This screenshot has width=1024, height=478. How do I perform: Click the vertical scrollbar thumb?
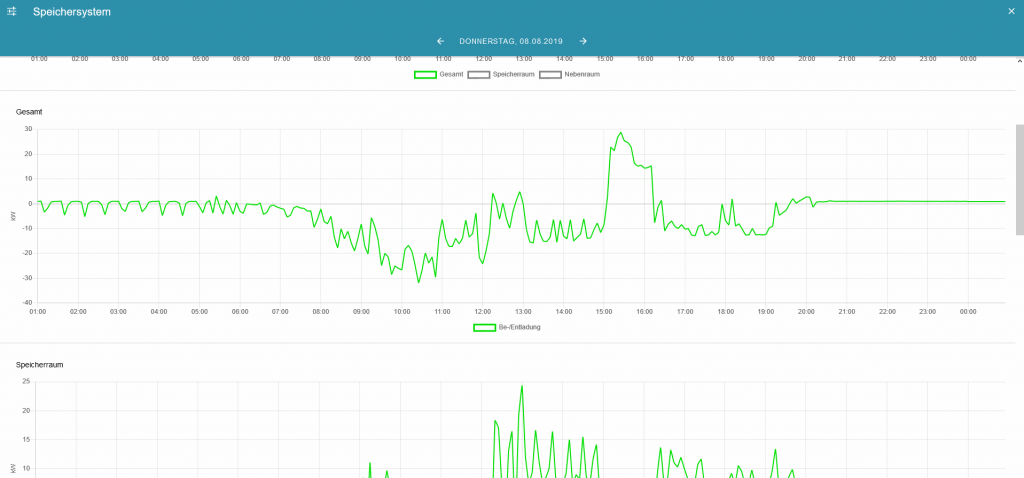click(1019, 180)
